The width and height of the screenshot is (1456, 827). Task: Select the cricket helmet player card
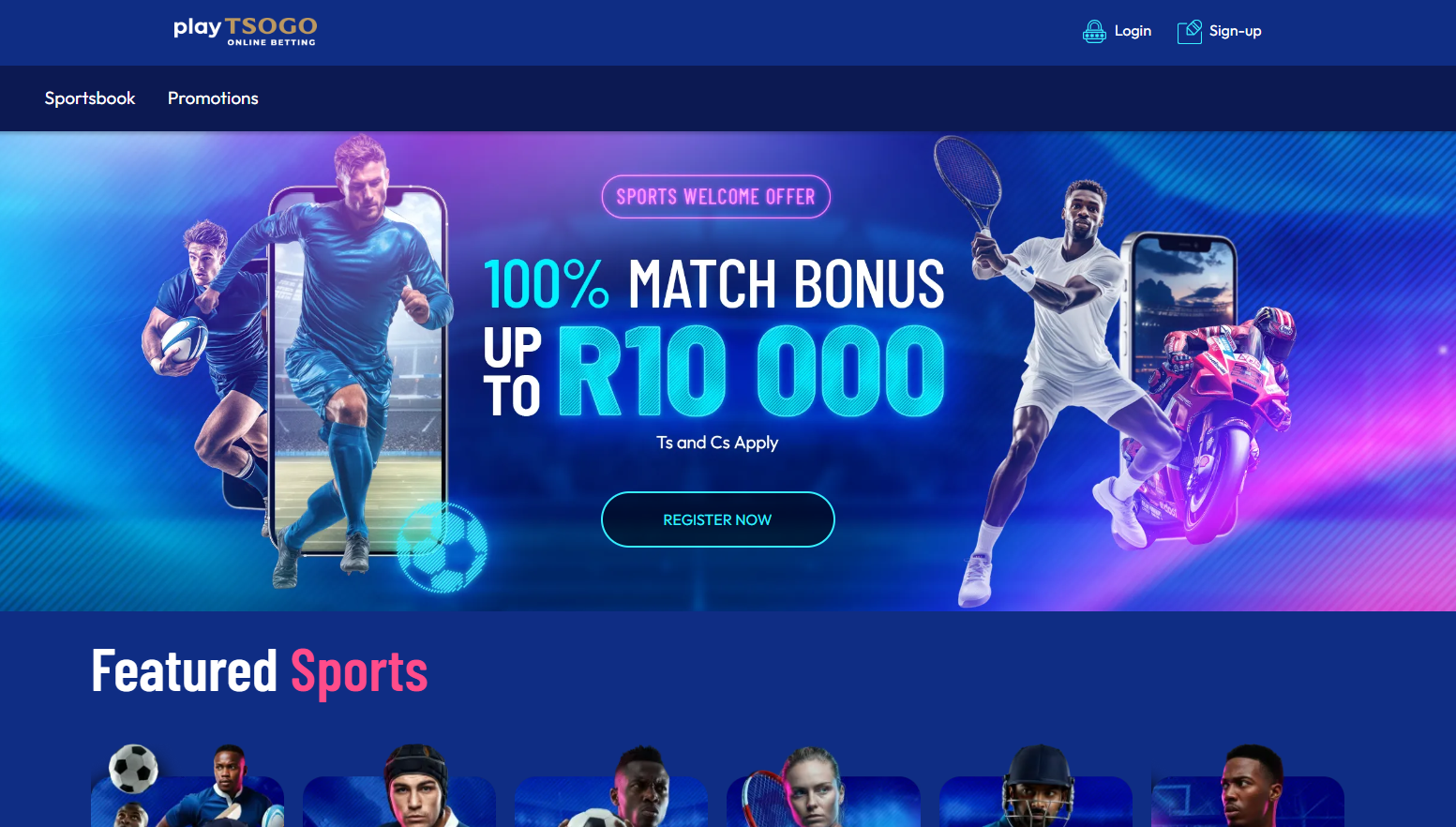[x=1036, y=788]
